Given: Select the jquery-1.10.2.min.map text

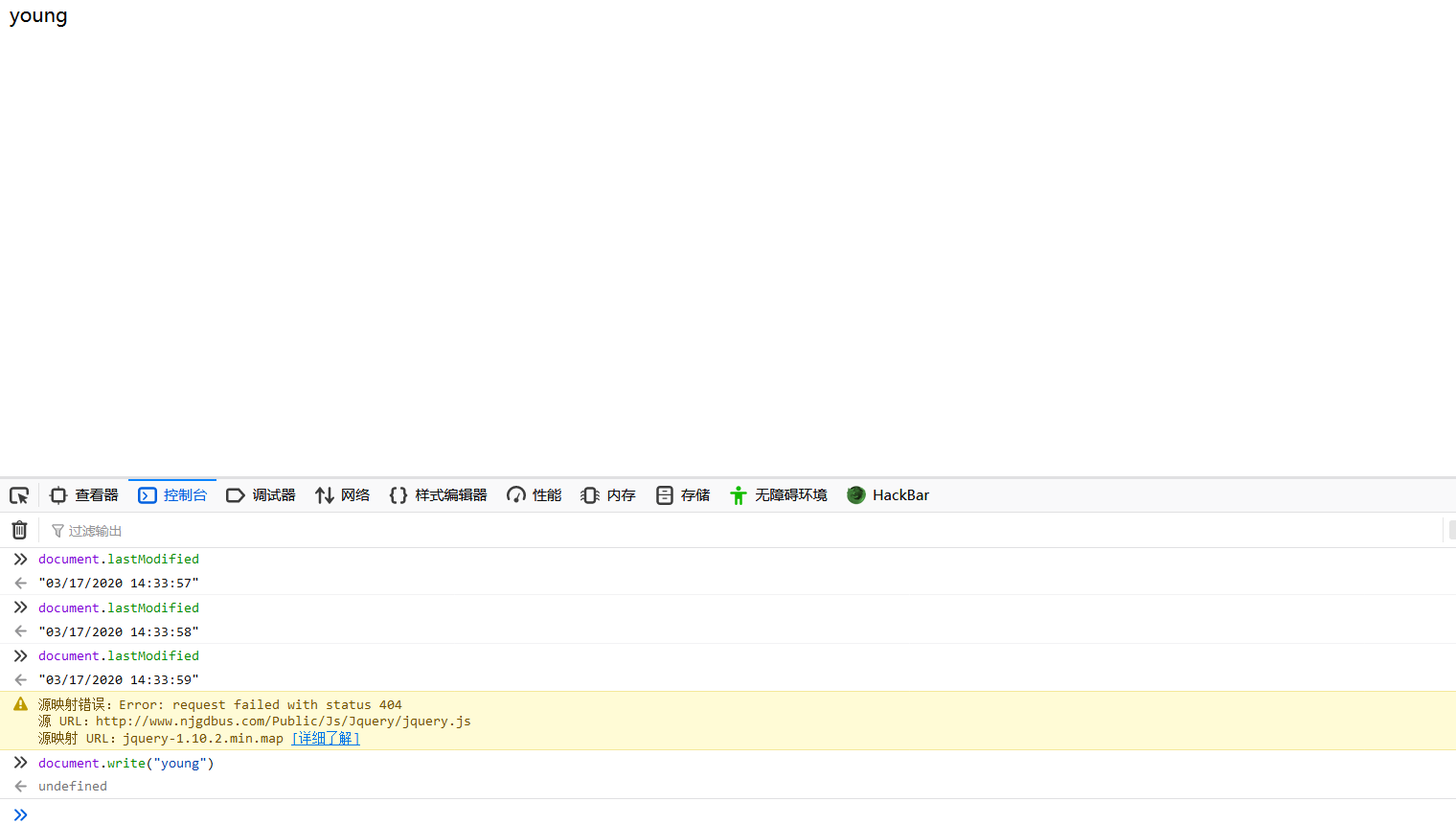Looking at the screenshot, I should coord(203,739).
